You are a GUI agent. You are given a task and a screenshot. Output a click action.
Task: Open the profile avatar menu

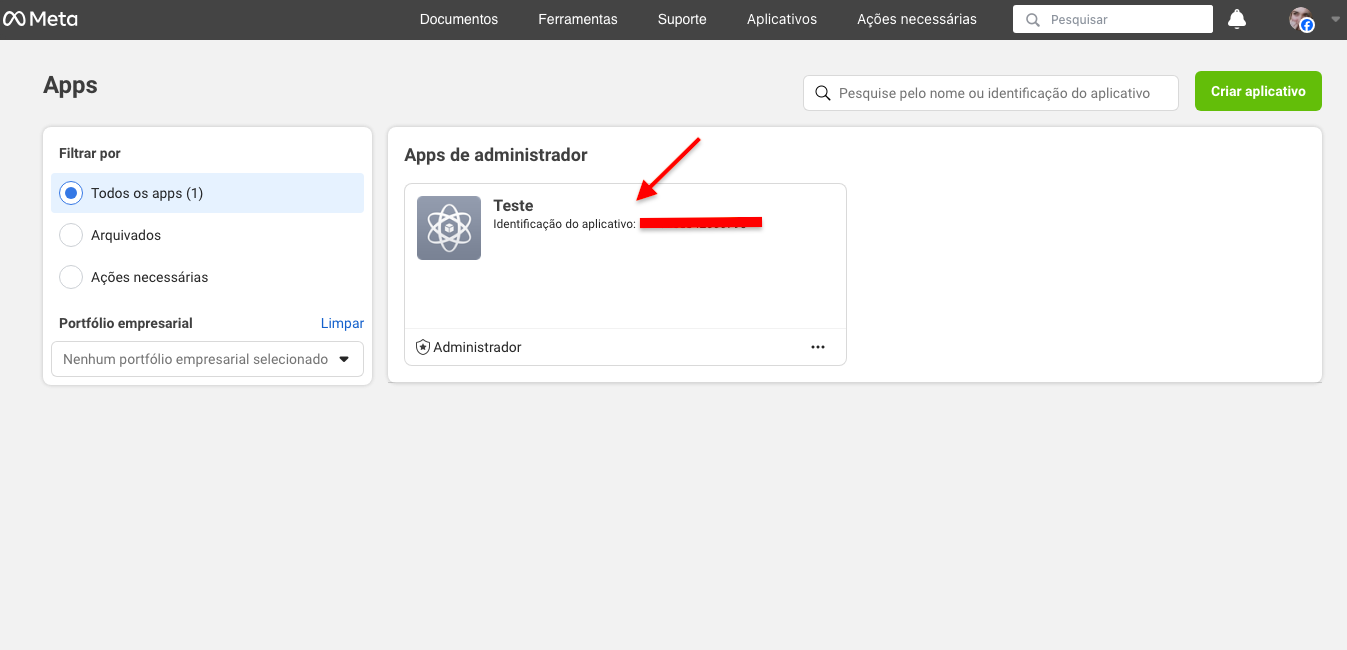coord(1301,19)
